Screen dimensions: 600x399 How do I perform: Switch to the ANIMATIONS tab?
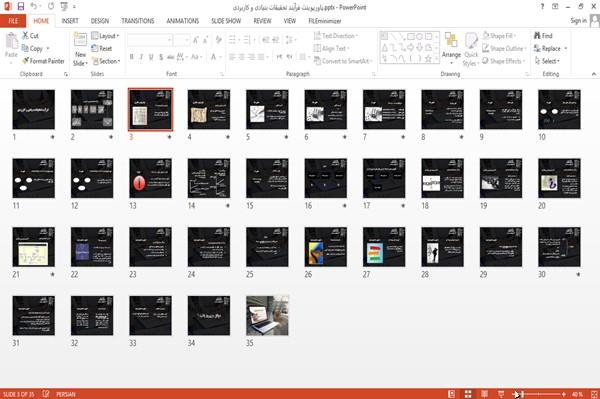click(183, 21)
